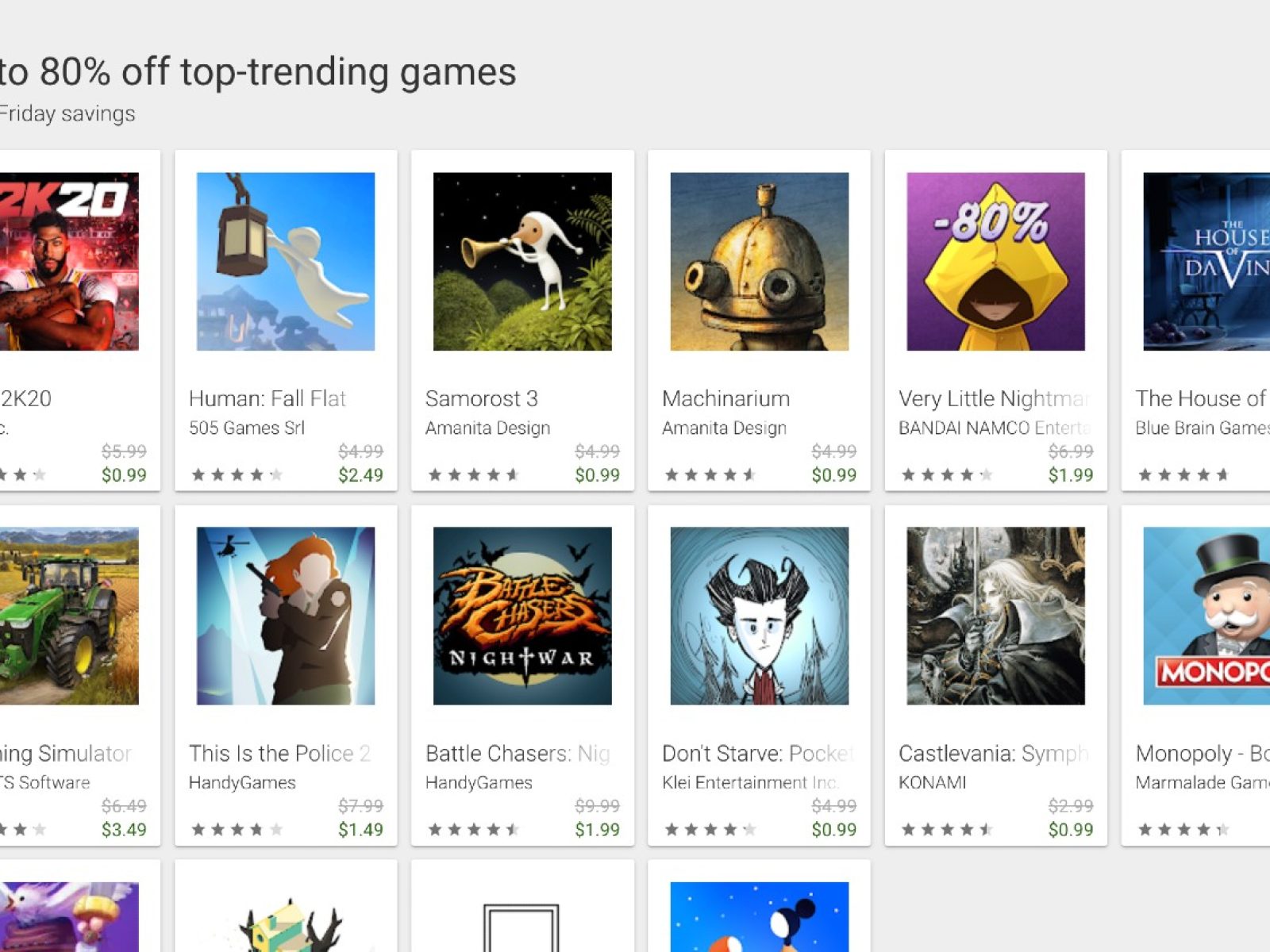Select the Machinarium robot icon
The width and height of the screenshot is (1270, 952).
click(759, 262)
